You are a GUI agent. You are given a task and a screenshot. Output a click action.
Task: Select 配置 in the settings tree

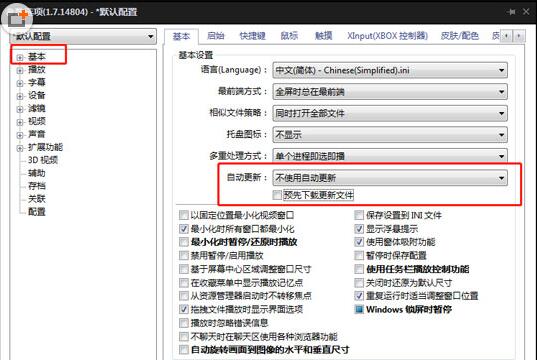click(37, 212)
